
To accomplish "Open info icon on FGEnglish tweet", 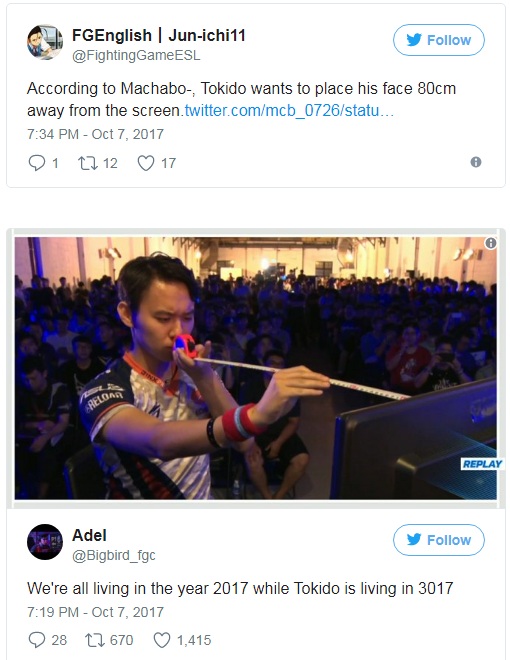I will tap(475, 162).
